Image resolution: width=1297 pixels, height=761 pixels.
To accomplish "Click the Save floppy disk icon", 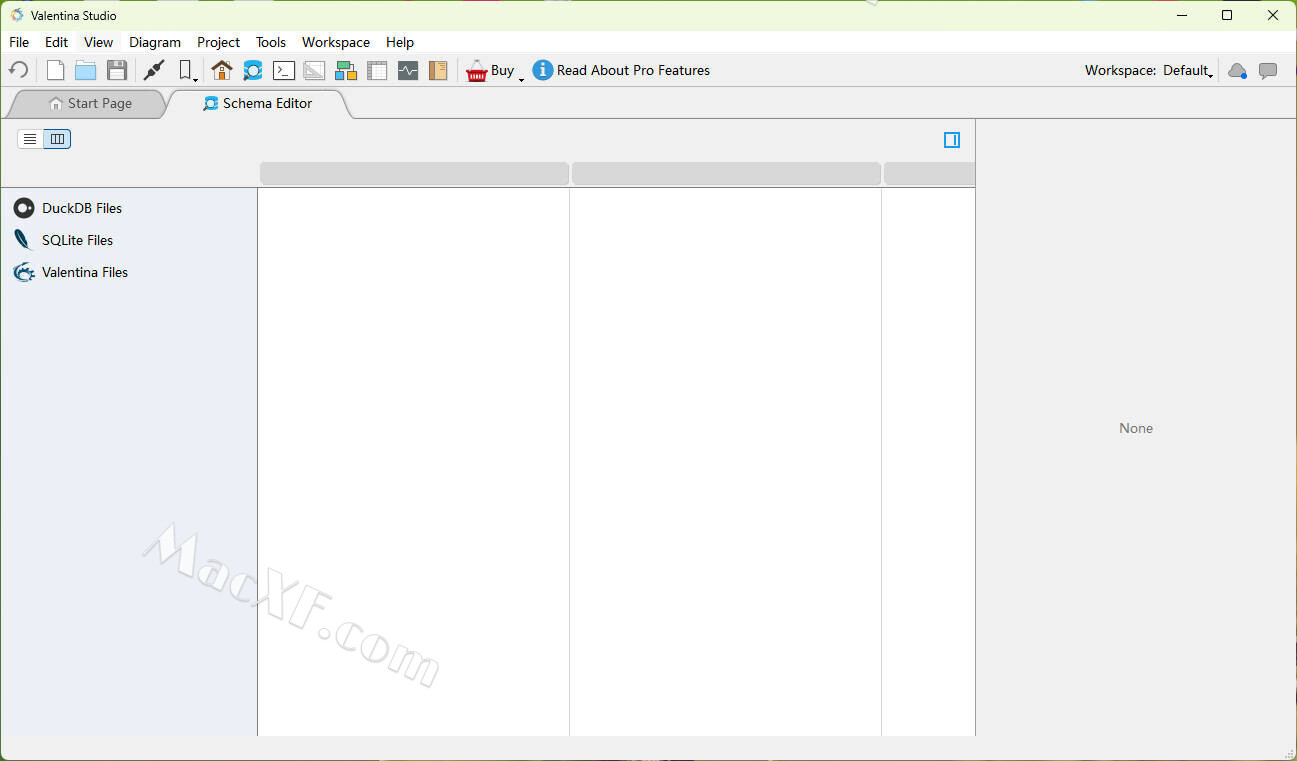I will coord(117,70).
